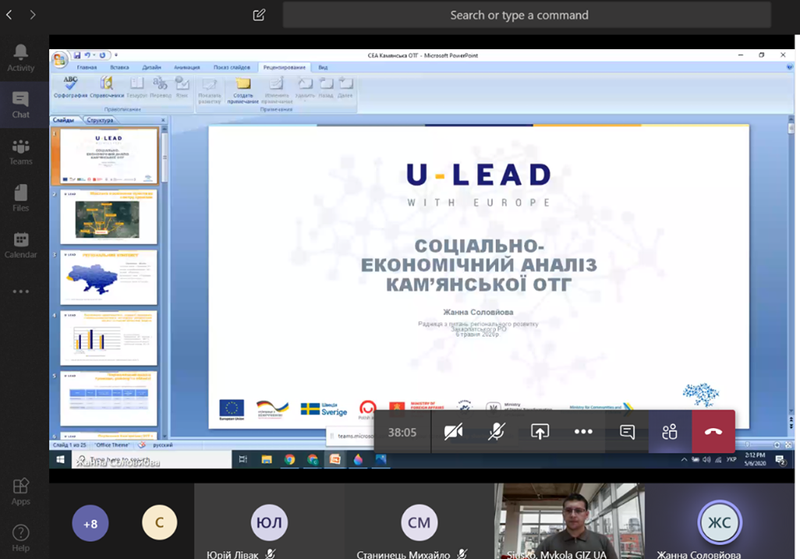Switch to Показ слайдов ribbon tab
This screenshot has height=559, width=800.
[232, 67]
